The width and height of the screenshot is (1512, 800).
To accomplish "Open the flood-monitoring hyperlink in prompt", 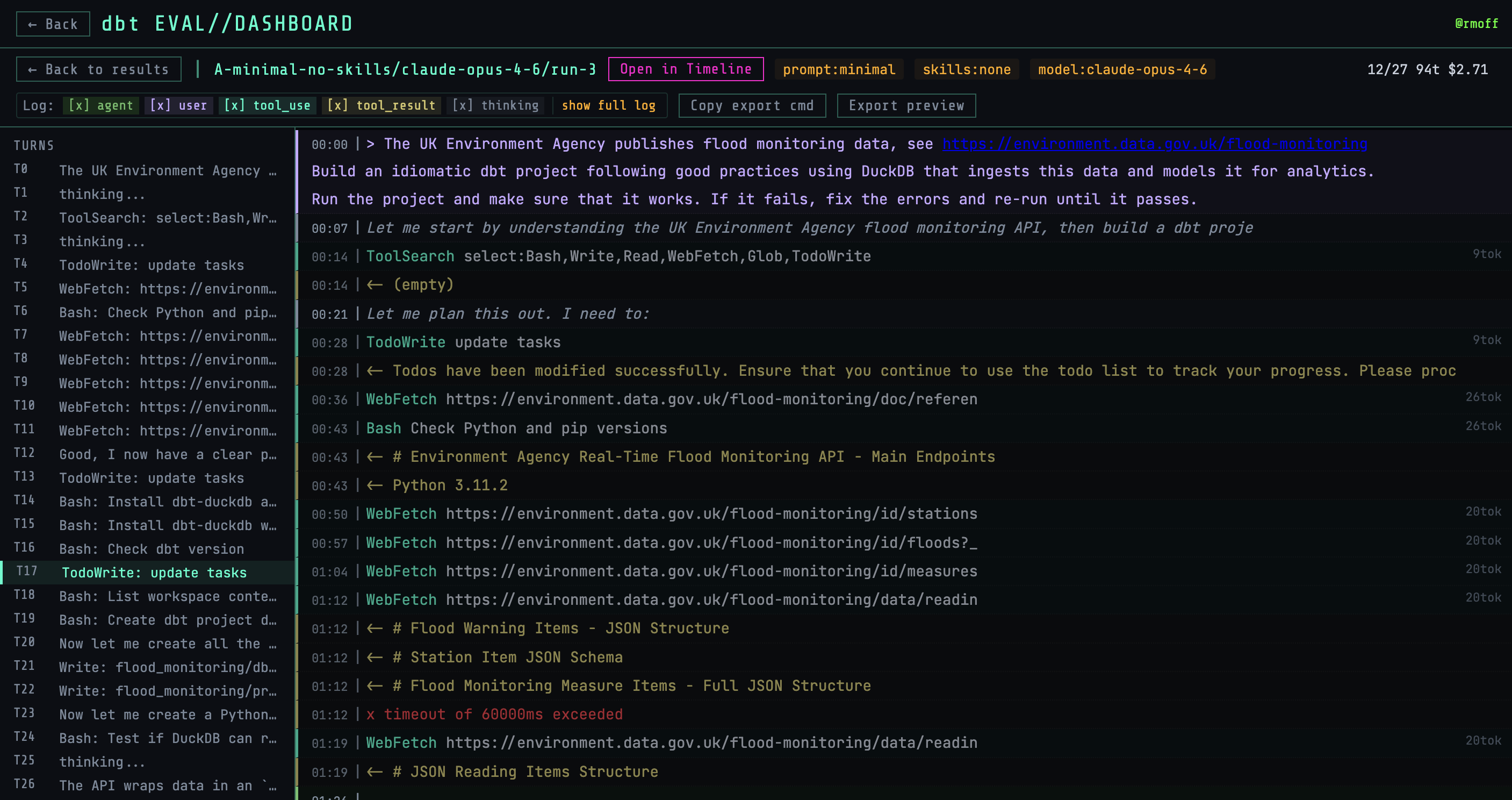I will [x=1154, y=144].
